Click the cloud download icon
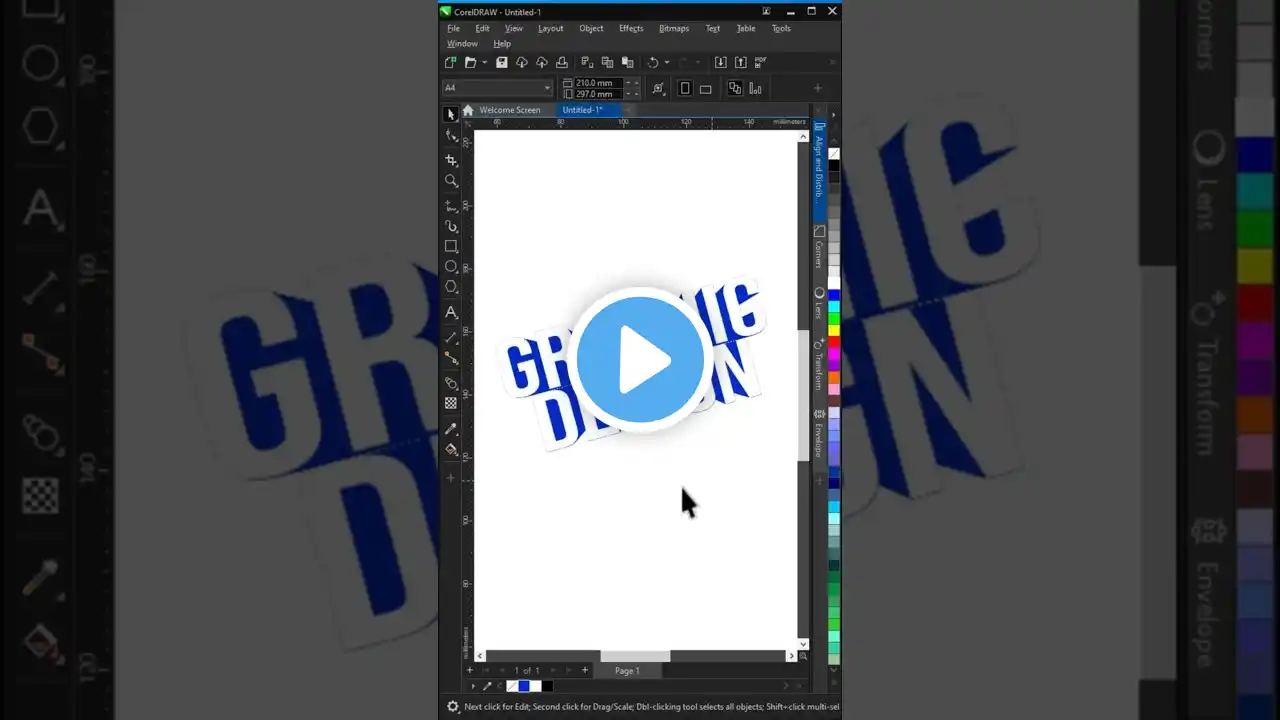 tap(521, 62)
